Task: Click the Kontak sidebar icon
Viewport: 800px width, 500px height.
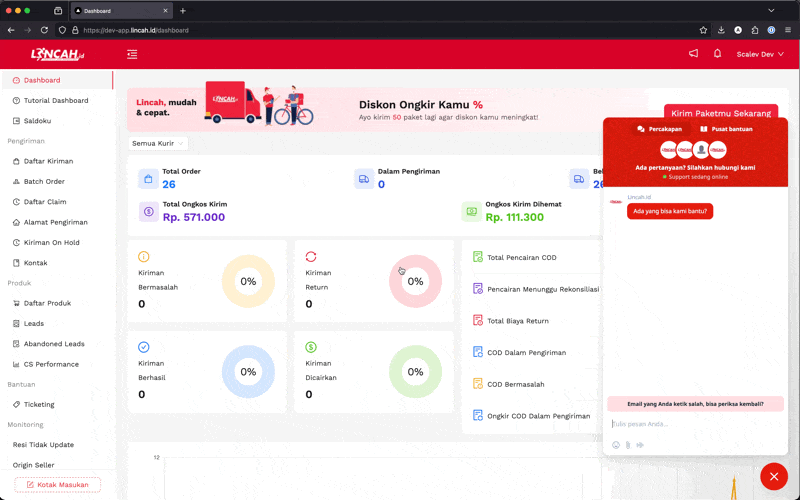Action: click(16, 263)
